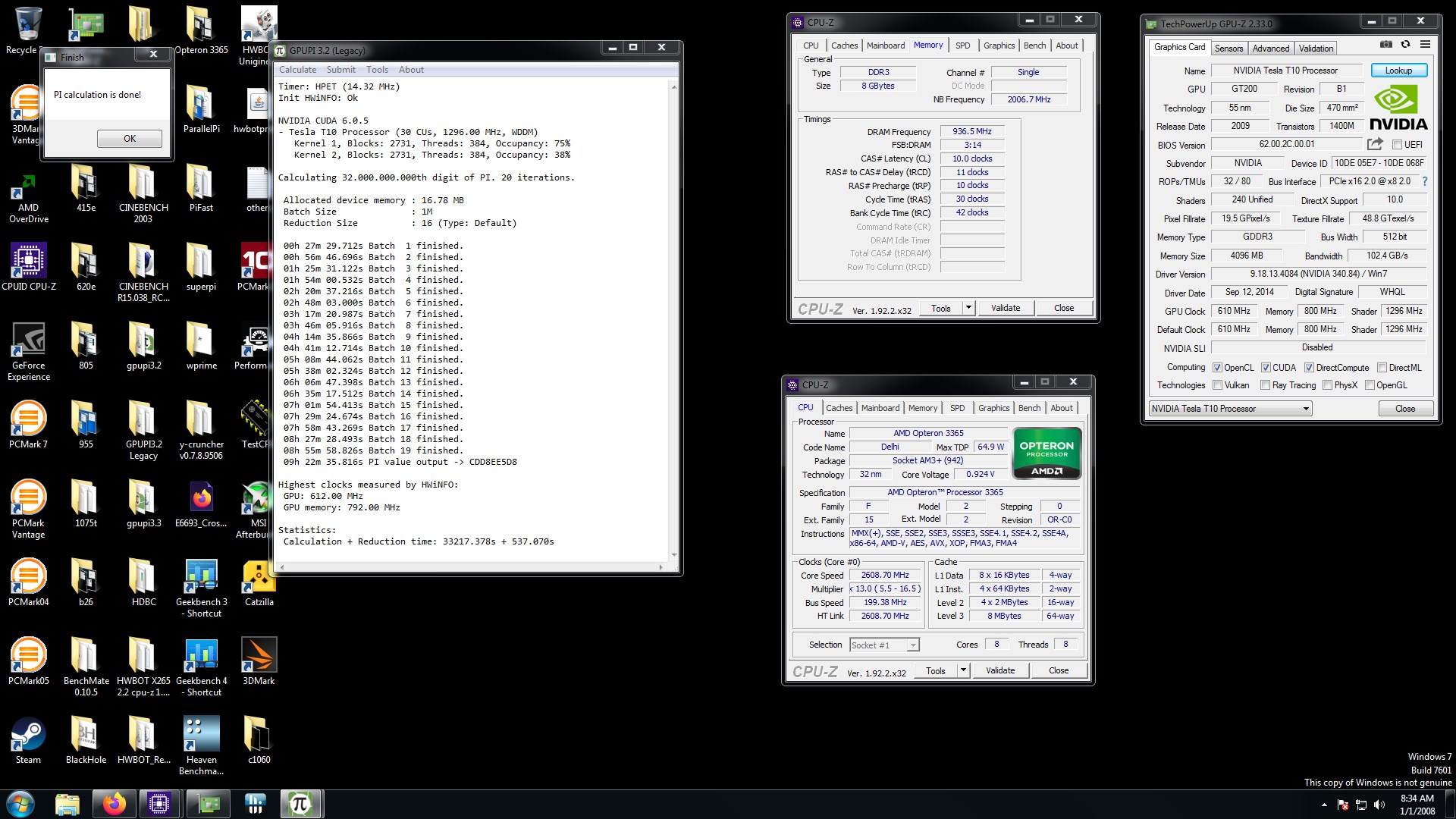Click the GPU-Z refresh icon
The height and width of the screenshot is (819, 1456).
tap(1405, 45)
